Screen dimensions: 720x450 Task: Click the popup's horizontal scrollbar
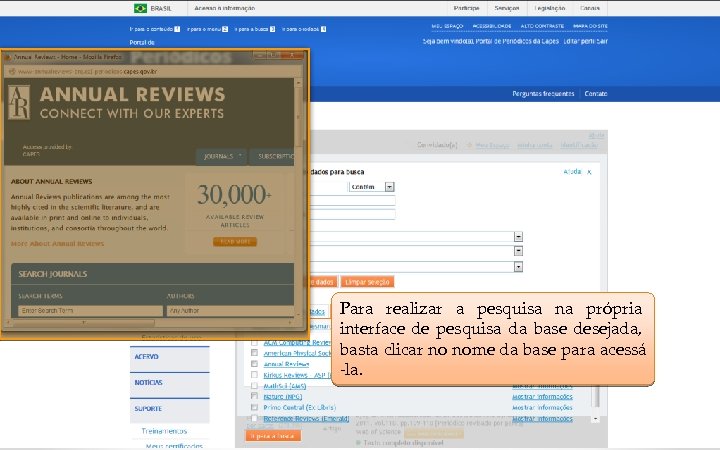[x=84, y=323]
